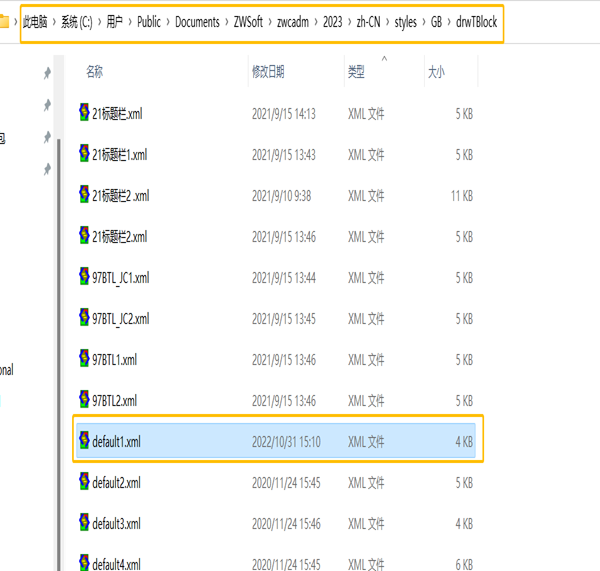Sort files by the 大小 column header
The width and height of the screenshot is (600, 571).
coord(436,72)
